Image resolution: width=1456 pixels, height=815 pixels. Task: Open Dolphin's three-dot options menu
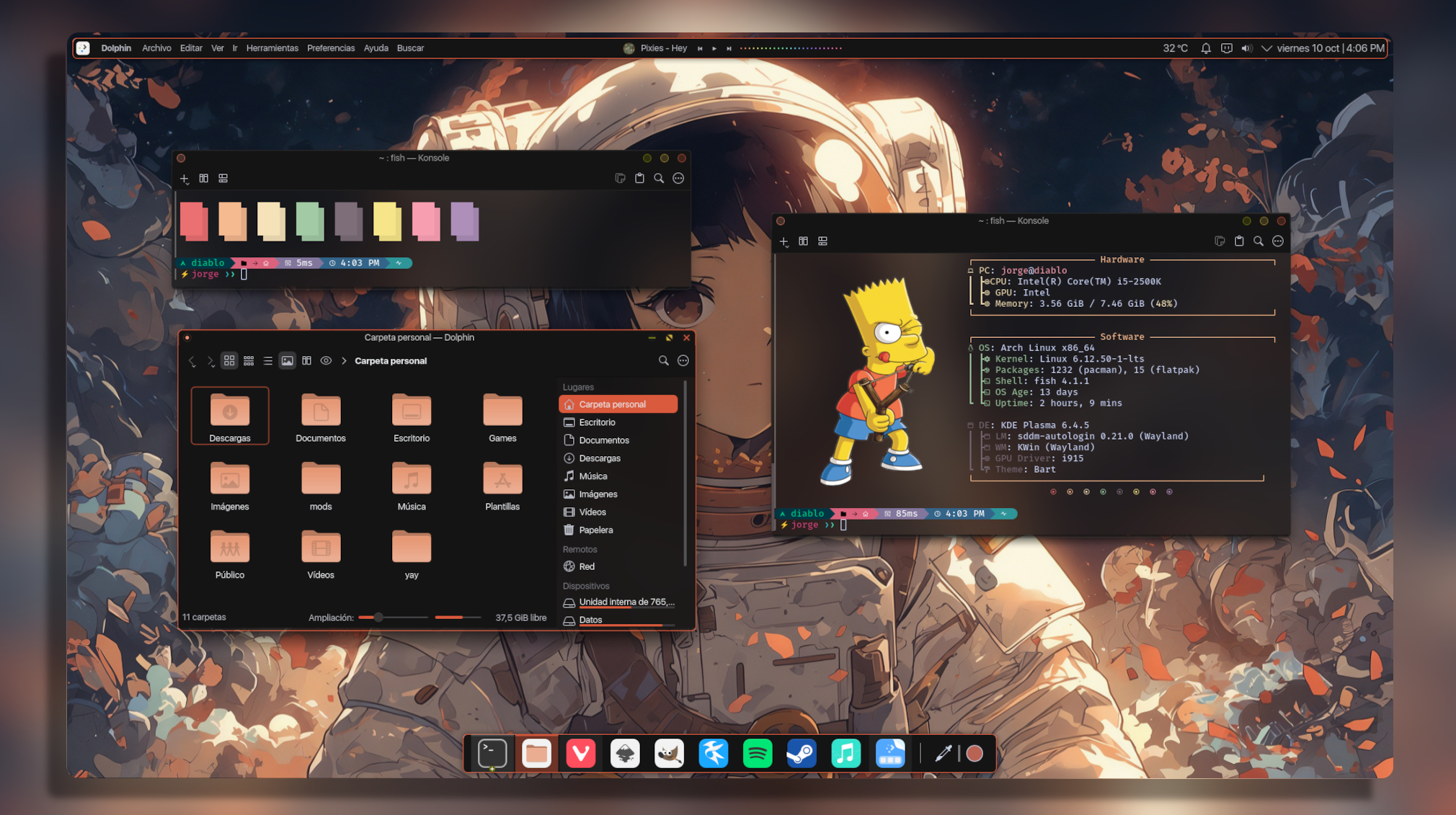click(x=683, y=361)
